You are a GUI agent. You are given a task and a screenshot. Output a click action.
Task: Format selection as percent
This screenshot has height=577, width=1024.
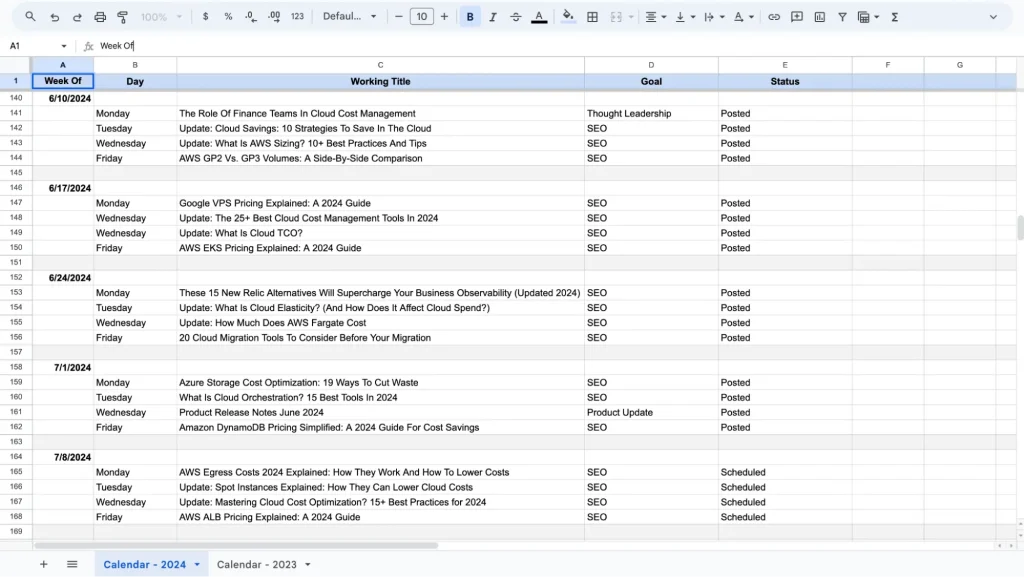click(227, 17)
